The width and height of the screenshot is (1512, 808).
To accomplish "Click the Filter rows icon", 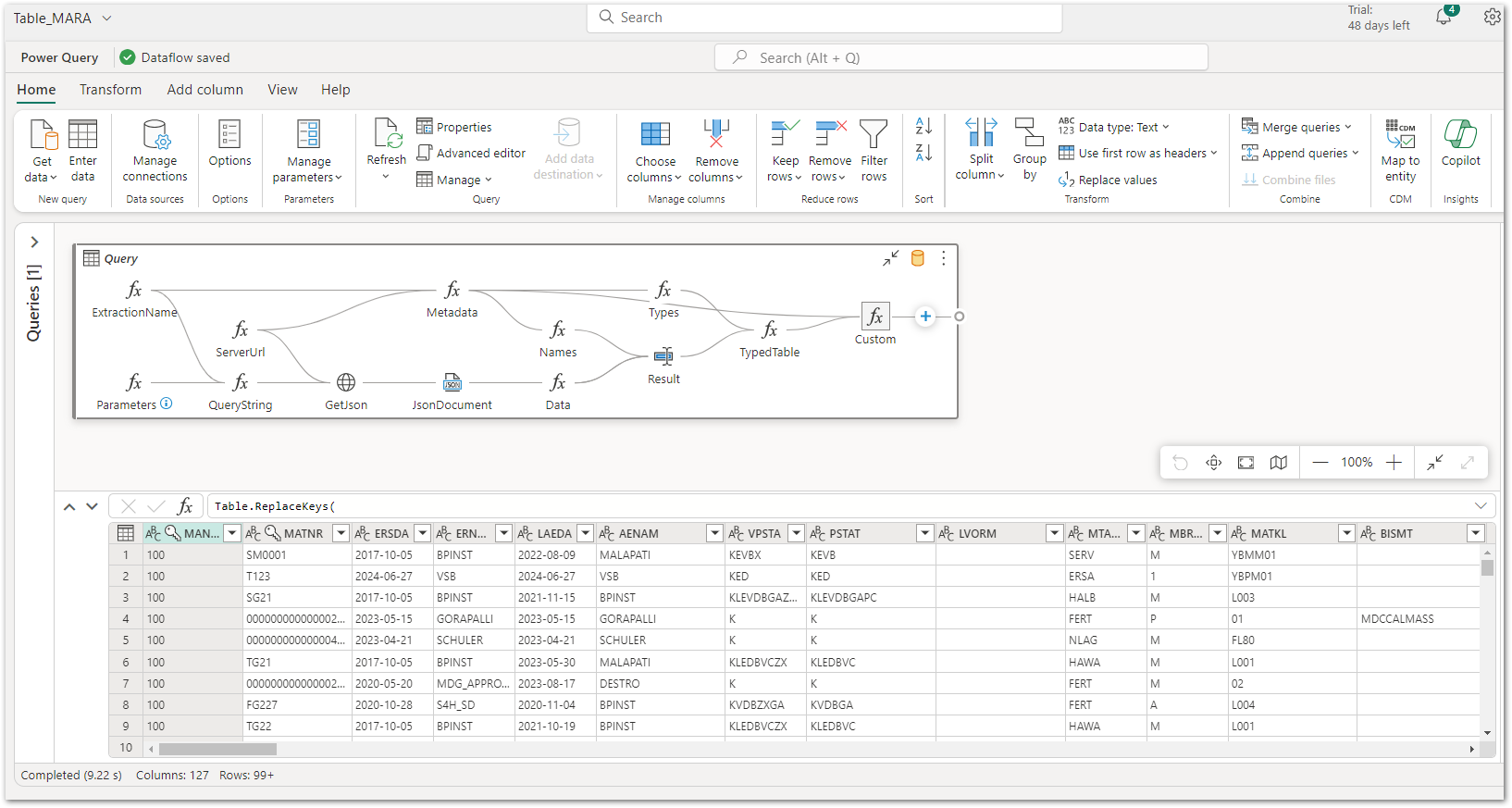I will pos(874,135).
